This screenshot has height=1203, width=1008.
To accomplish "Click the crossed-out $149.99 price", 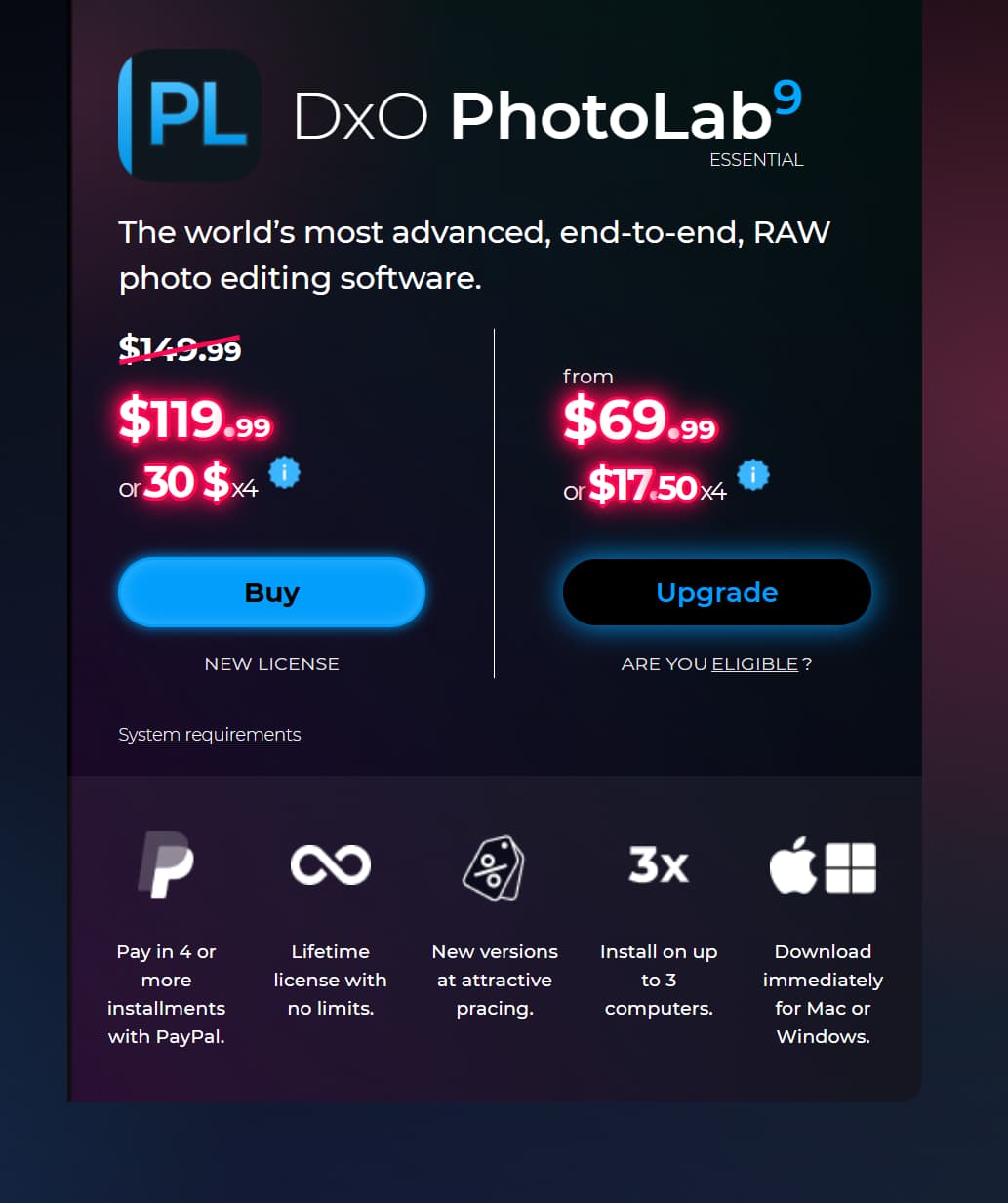I will pyautogui.click(x=181, y=348).
